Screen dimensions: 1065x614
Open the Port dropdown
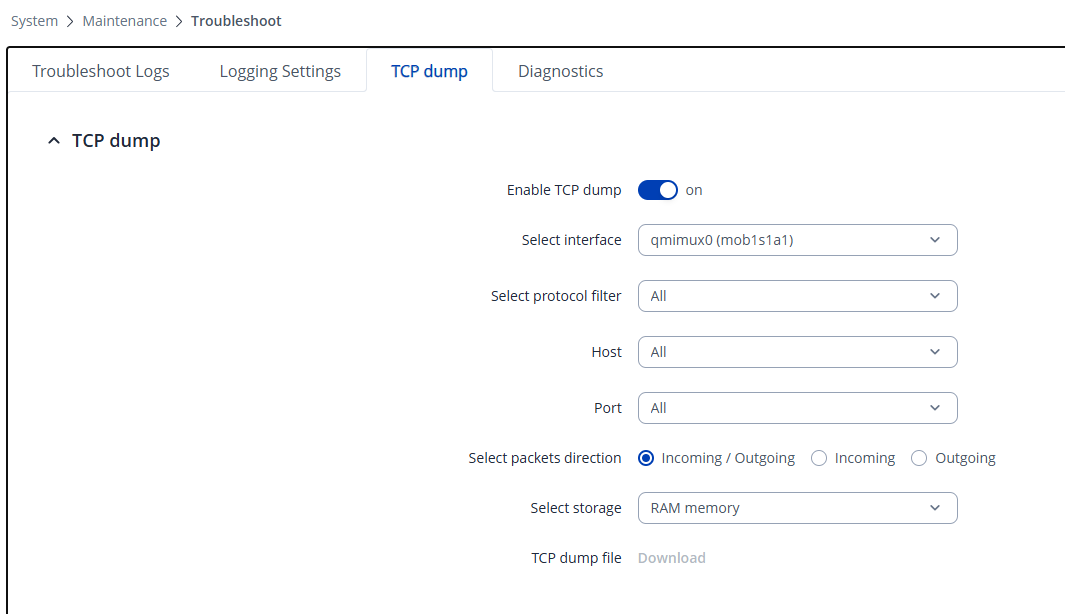[x=797, y=408]
